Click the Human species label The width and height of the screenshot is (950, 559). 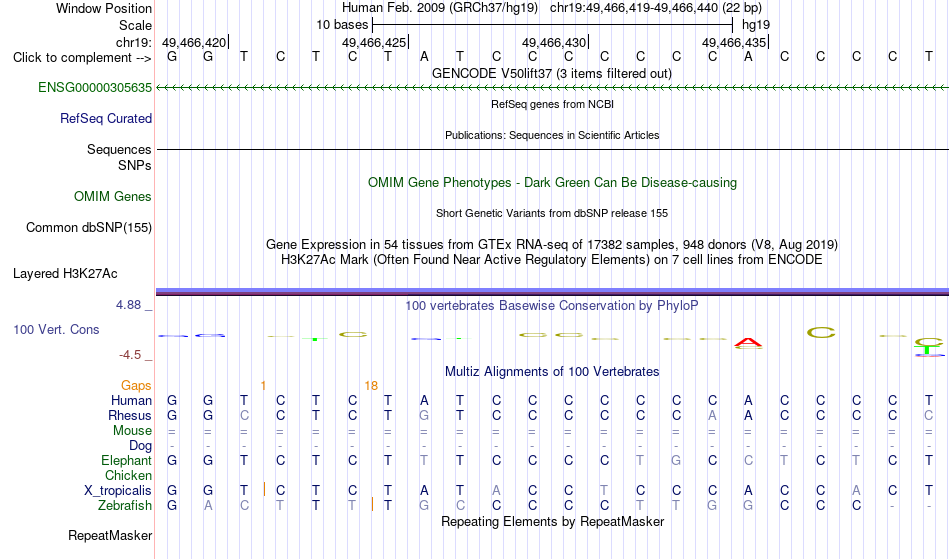[x=131, y=401]
